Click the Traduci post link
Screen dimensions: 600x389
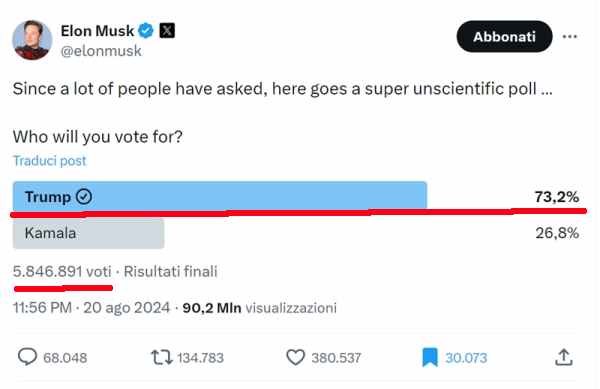50,161
